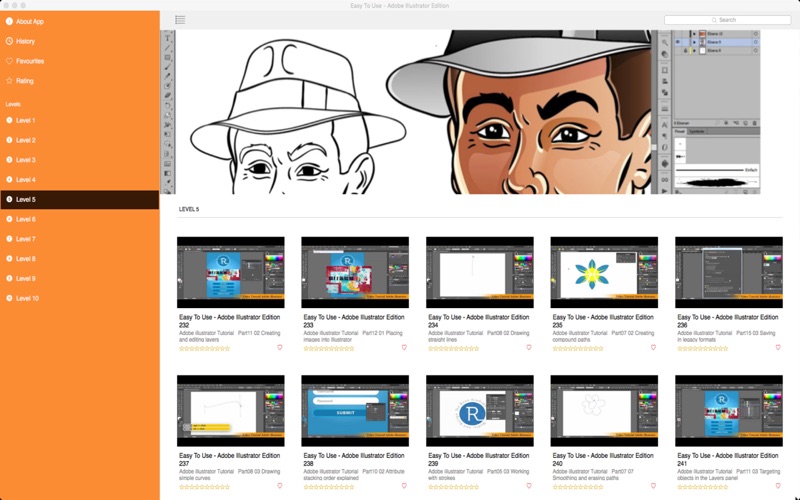
Task: Open the History section
Action: tap(26, 41)
